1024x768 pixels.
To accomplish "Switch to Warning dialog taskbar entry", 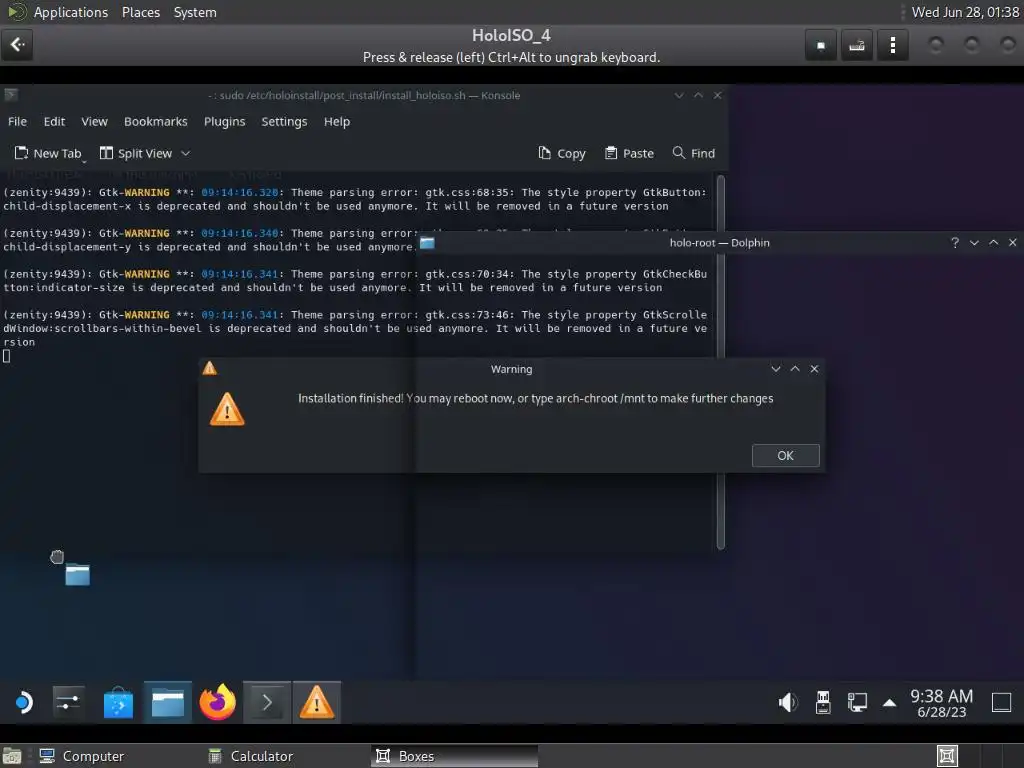I will [x=317, y=703].
